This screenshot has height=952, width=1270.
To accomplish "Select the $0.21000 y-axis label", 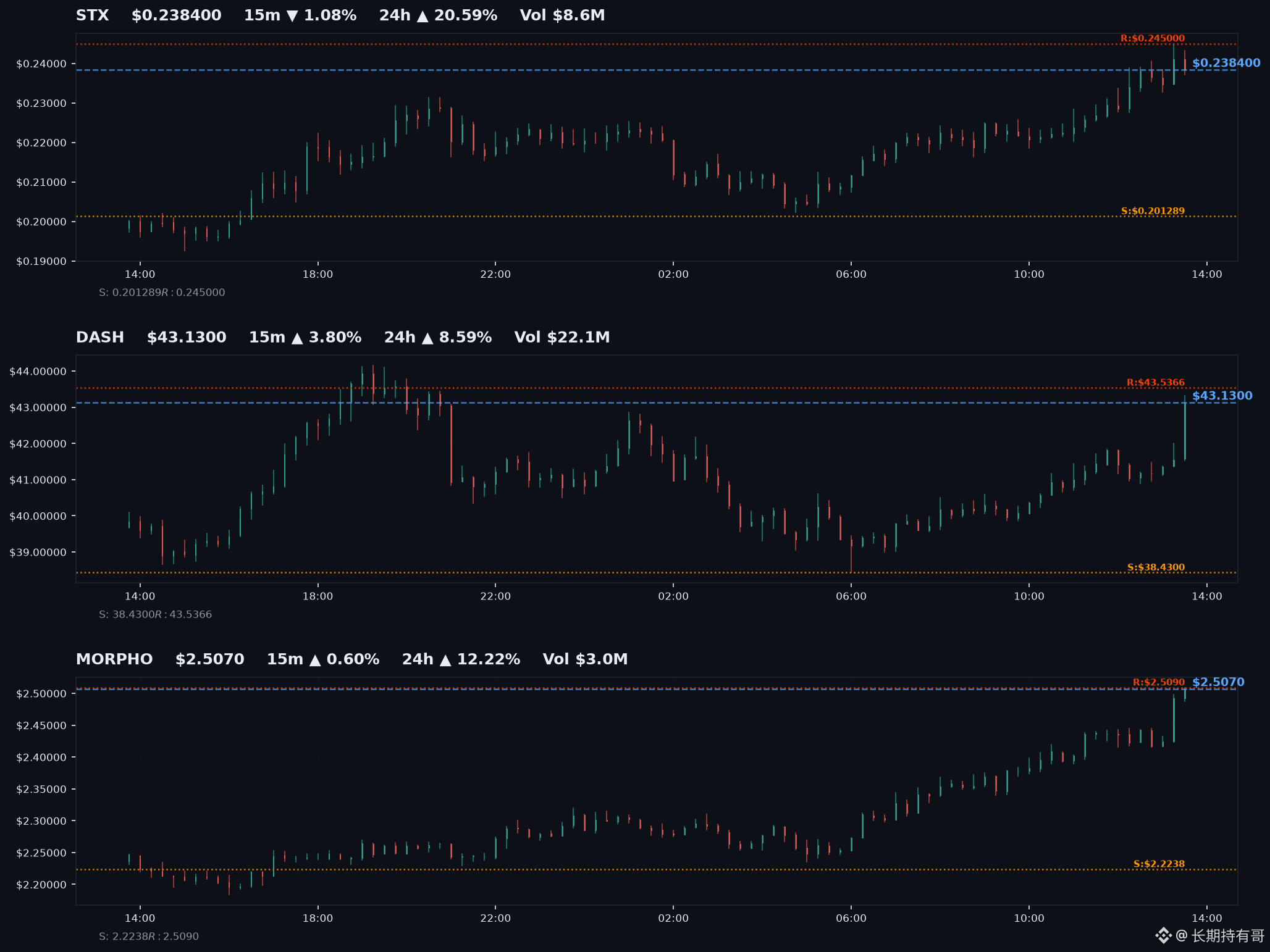I will pyautogui.click(x=41, y=183).
